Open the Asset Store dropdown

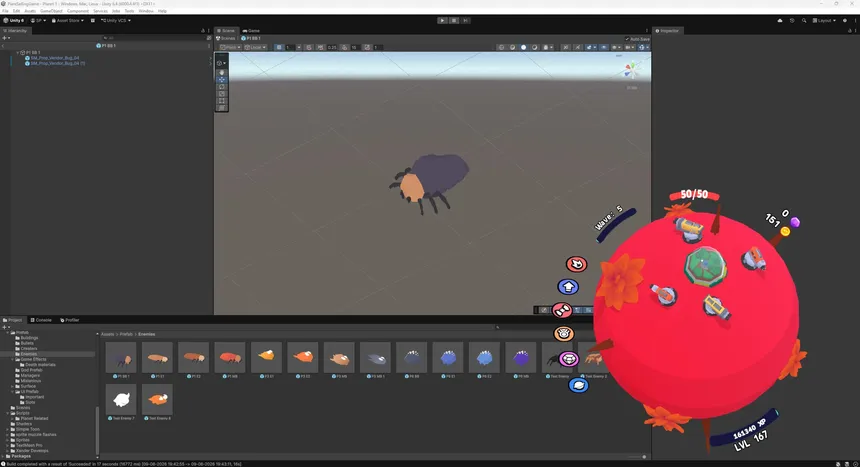67,20
